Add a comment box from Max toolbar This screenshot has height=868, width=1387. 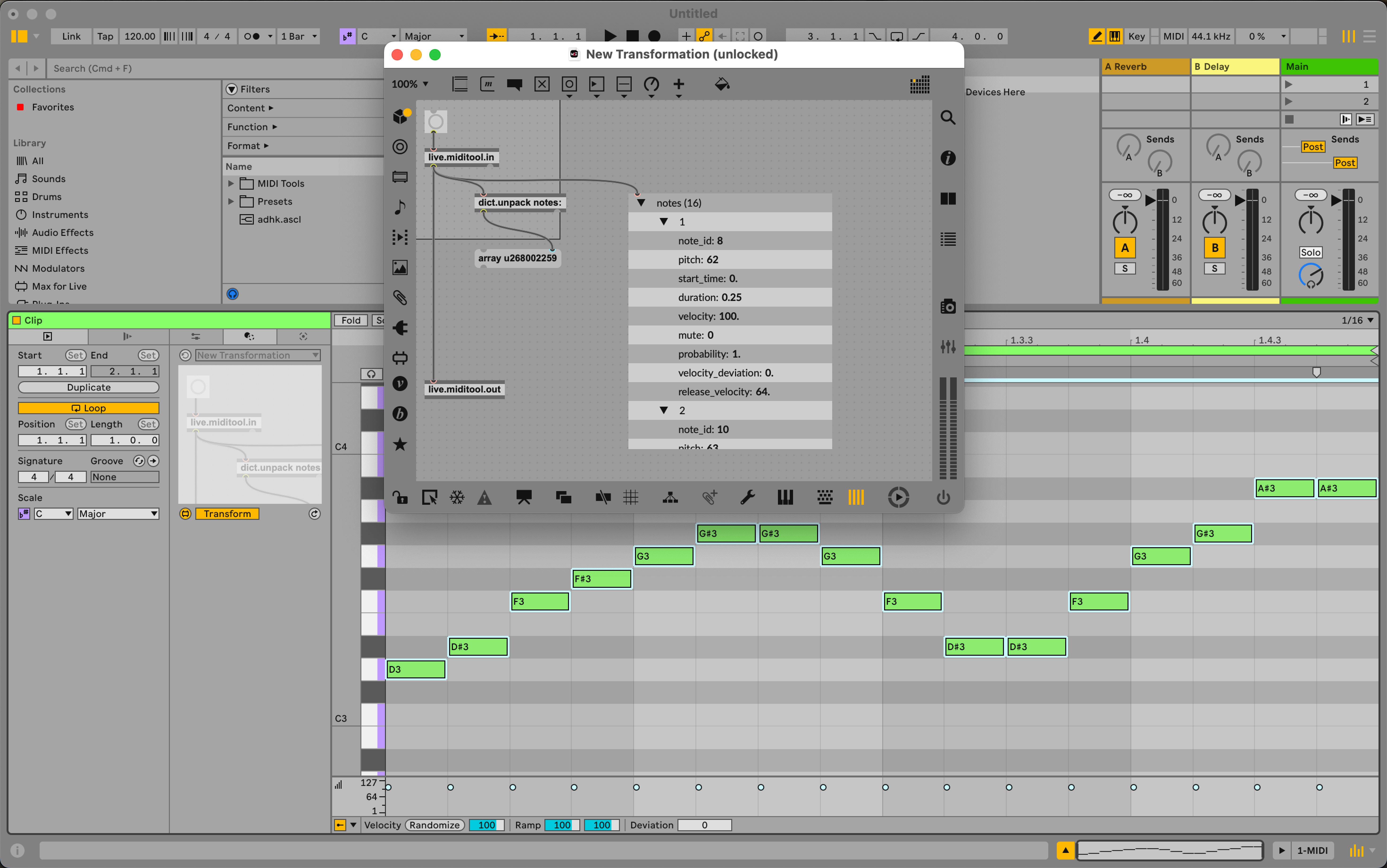(514, 84)
